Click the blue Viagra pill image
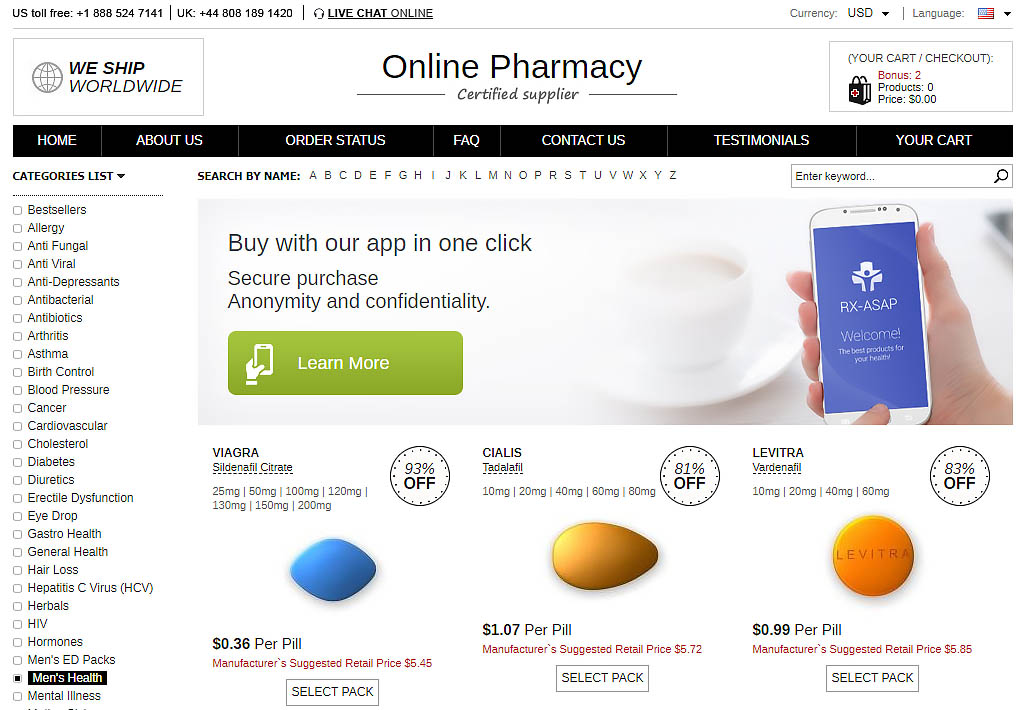1024x710 pixels. point(333,569)
